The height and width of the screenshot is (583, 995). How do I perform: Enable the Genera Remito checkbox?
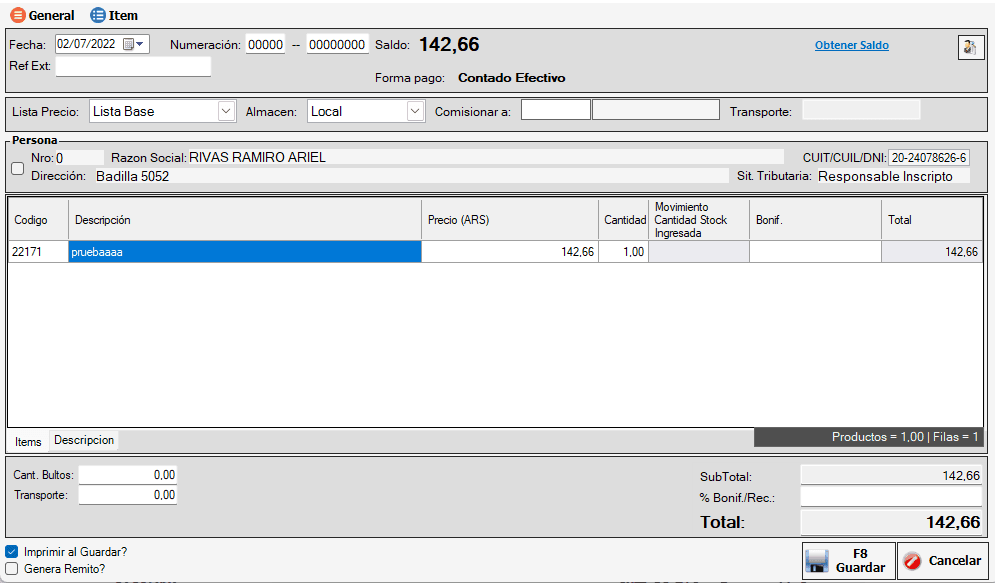coord(12,568)
